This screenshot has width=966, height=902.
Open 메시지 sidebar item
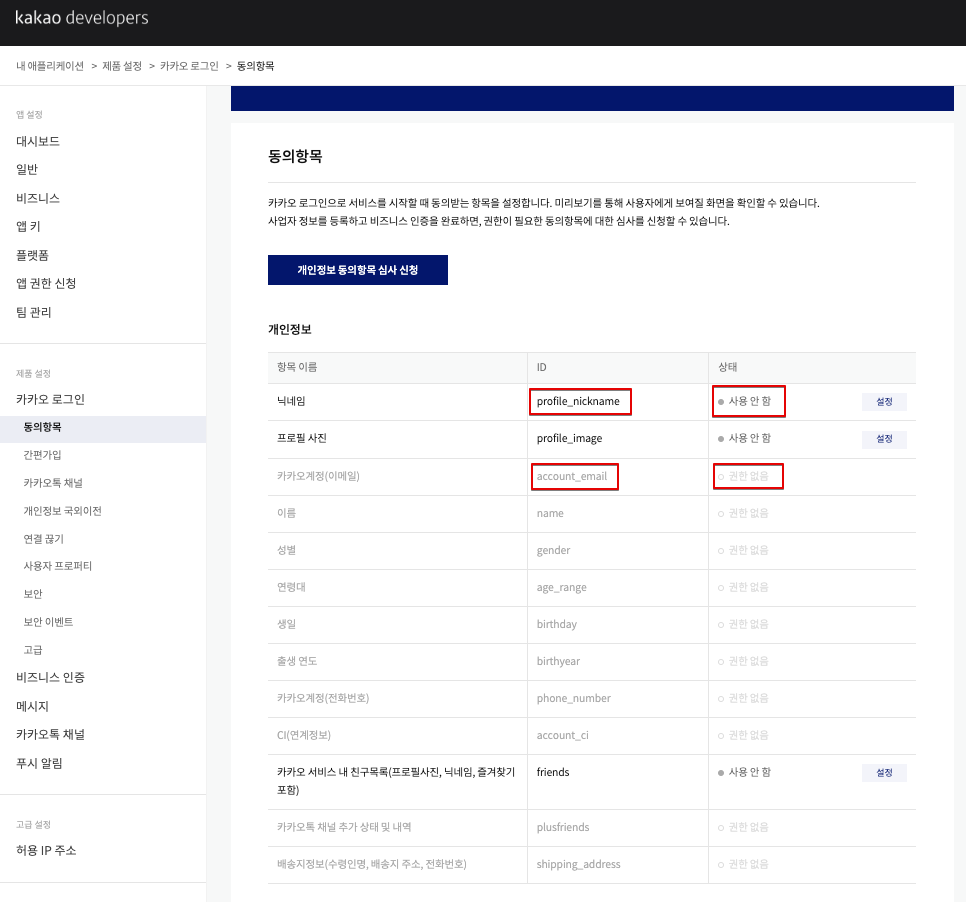33,706
